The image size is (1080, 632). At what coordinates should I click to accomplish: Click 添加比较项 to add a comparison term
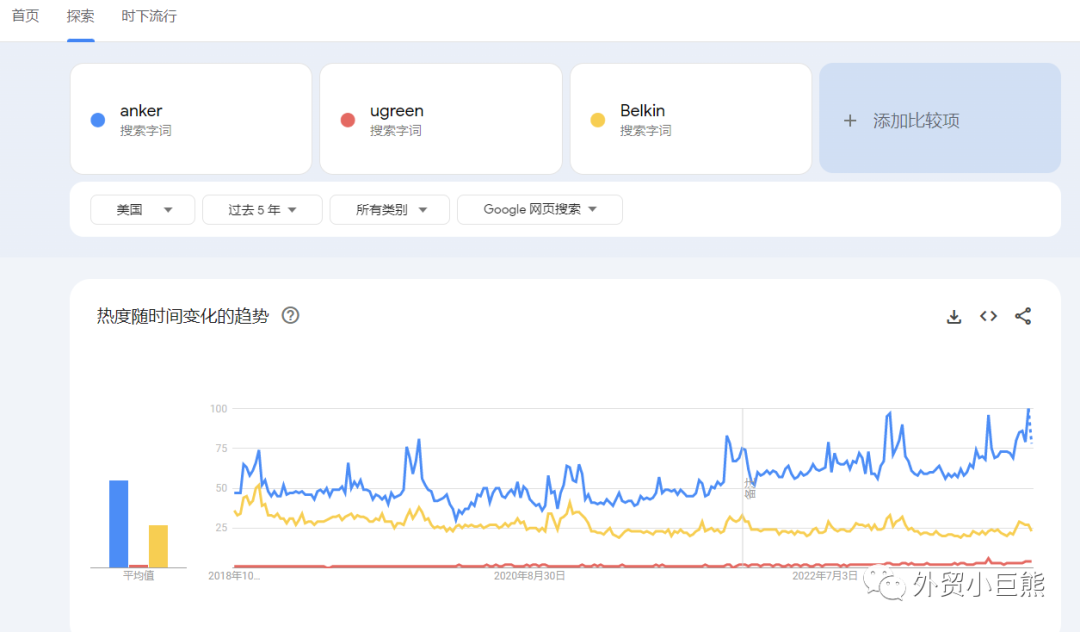[x=939, y=118]
